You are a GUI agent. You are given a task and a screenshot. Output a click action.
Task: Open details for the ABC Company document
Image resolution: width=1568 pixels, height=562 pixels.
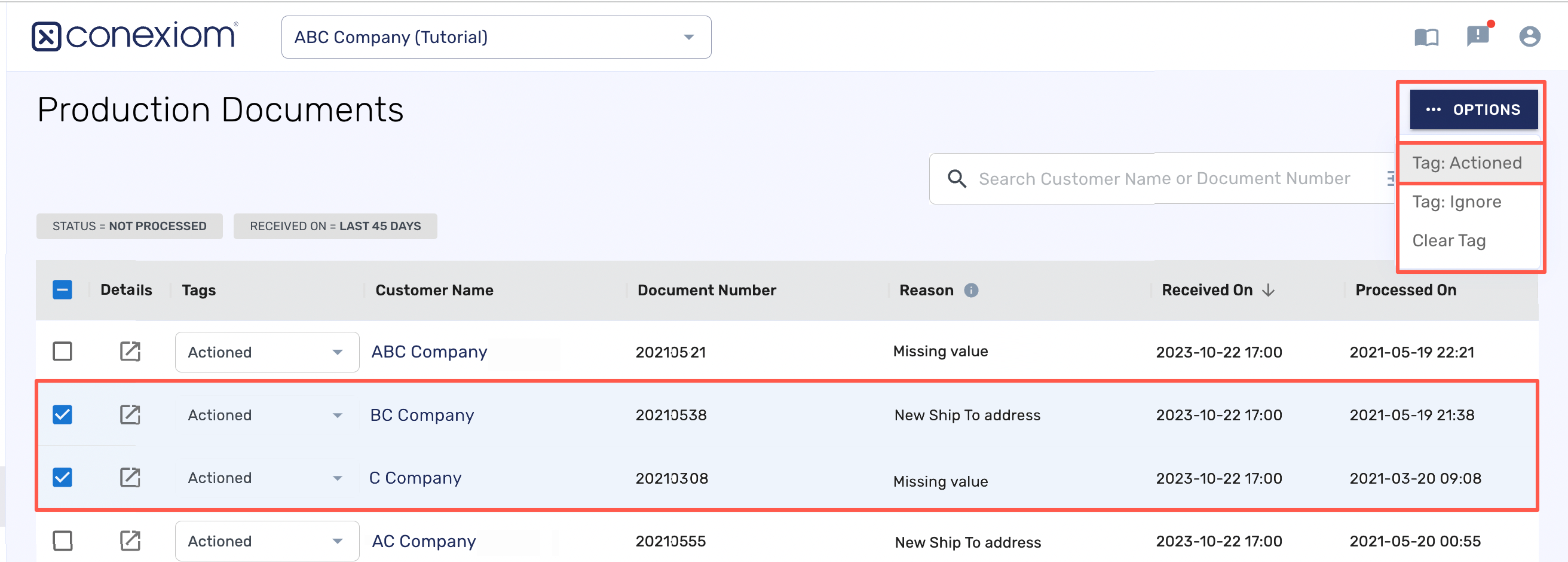tap(130, 352)
